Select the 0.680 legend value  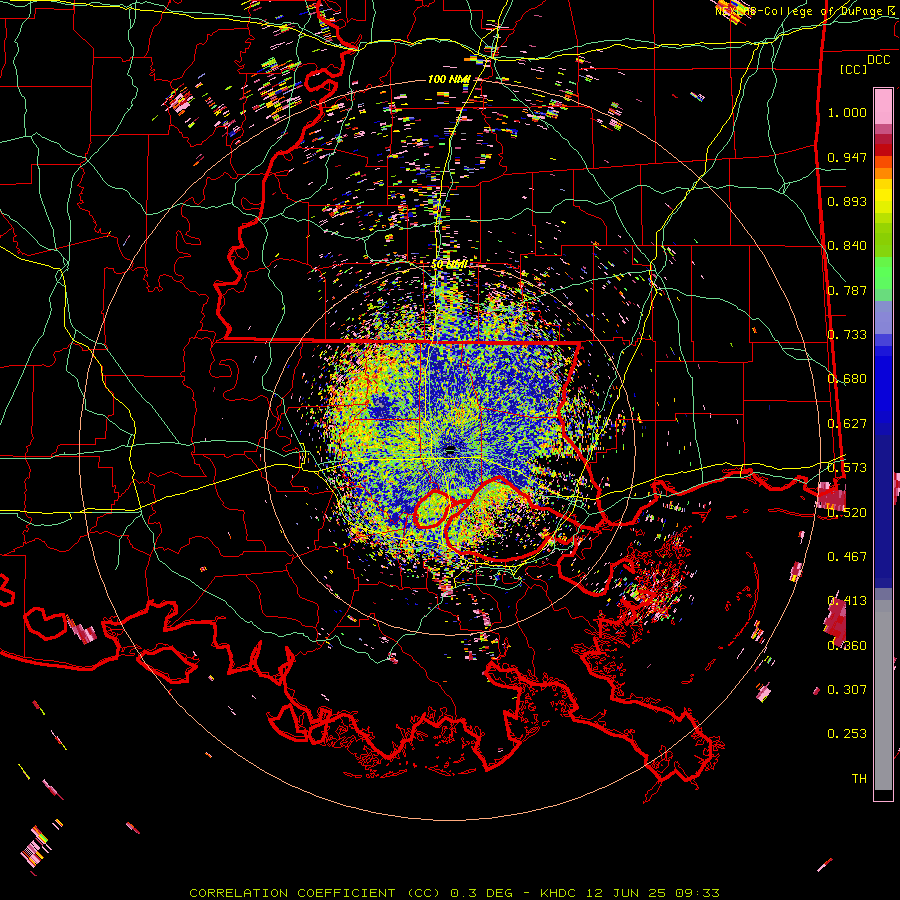tap(847, 379)
